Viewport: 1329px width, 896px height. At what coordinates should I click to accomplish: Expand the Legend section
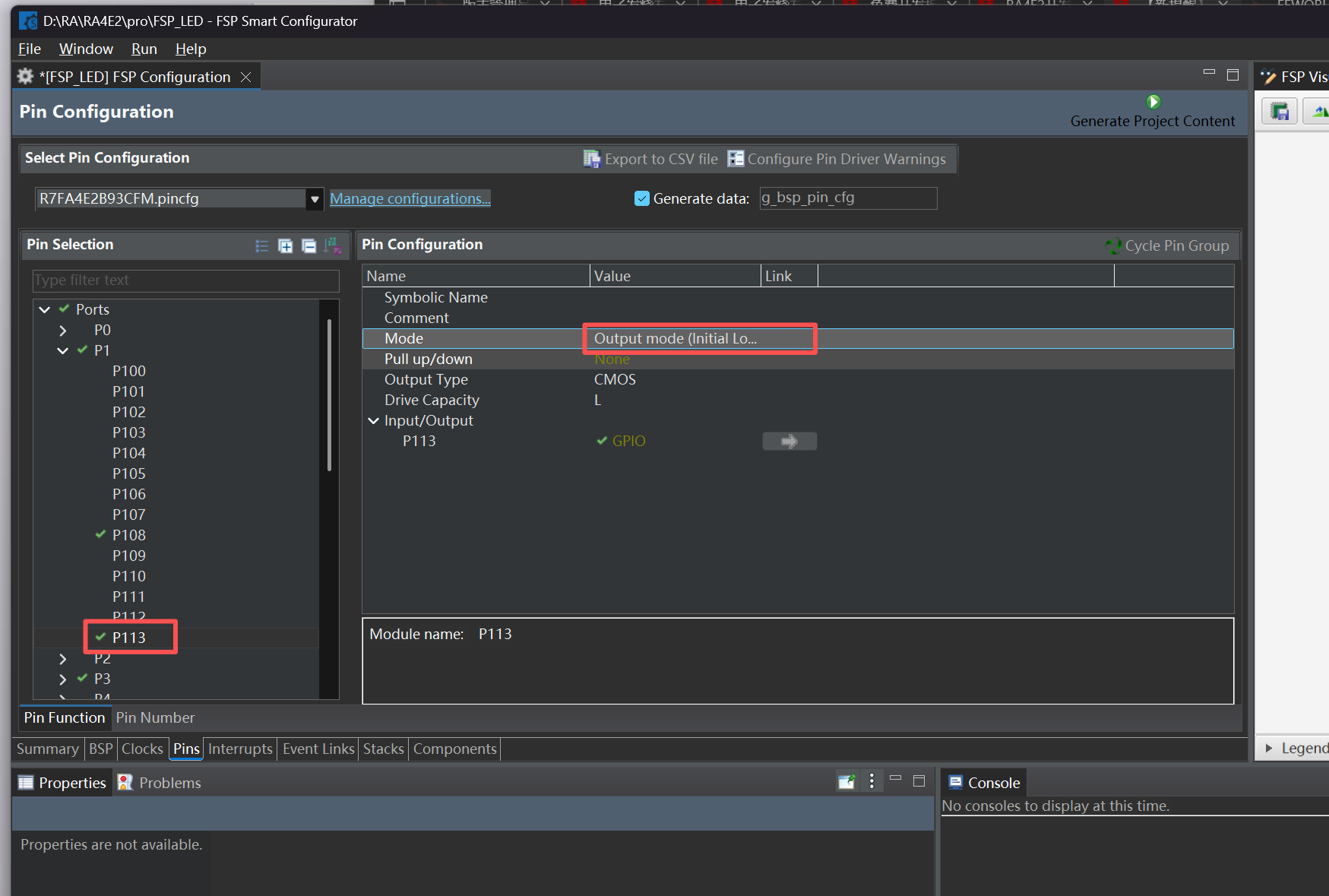[1269, 748]
